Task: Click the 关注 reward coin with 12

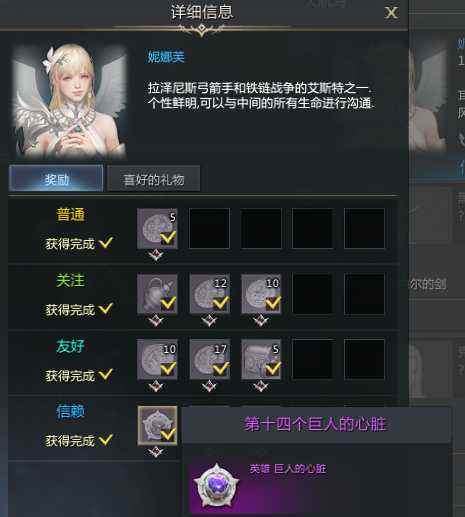Action: pos(210,294)
